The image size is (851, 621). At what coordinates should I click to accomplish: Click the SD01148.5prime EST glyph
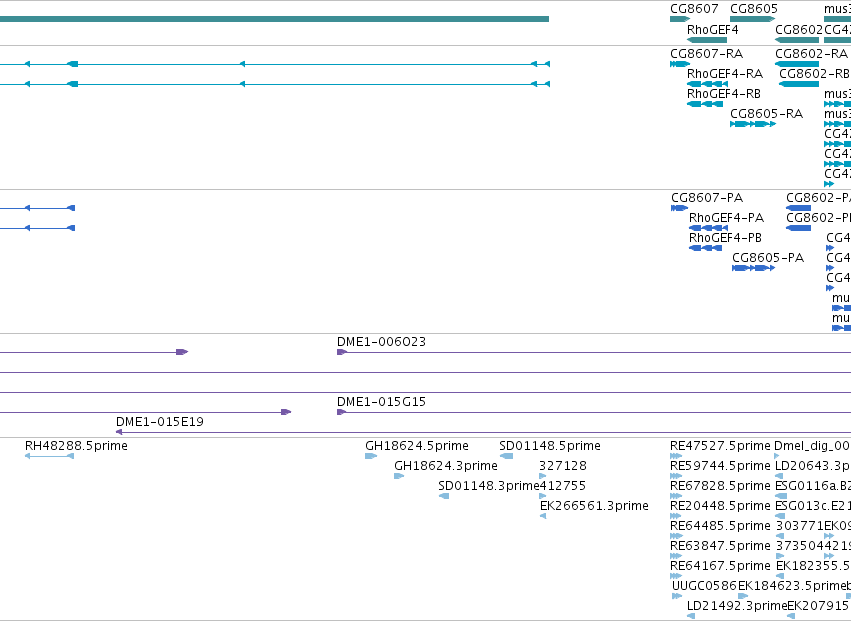pyautogui.click(x=506, y=456)
